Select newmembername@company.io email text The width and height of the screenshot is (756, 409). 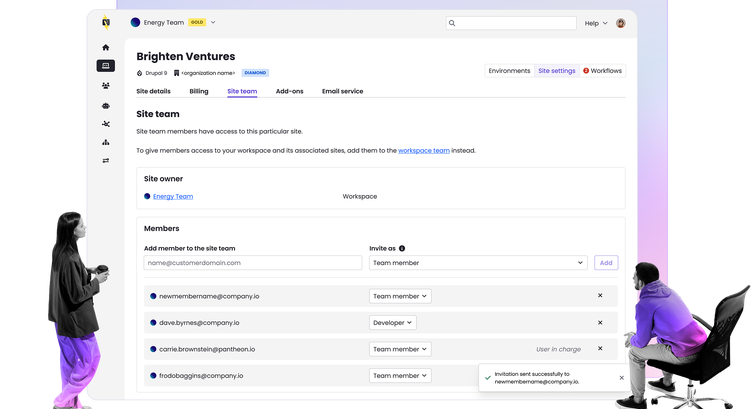coord(209,296)
